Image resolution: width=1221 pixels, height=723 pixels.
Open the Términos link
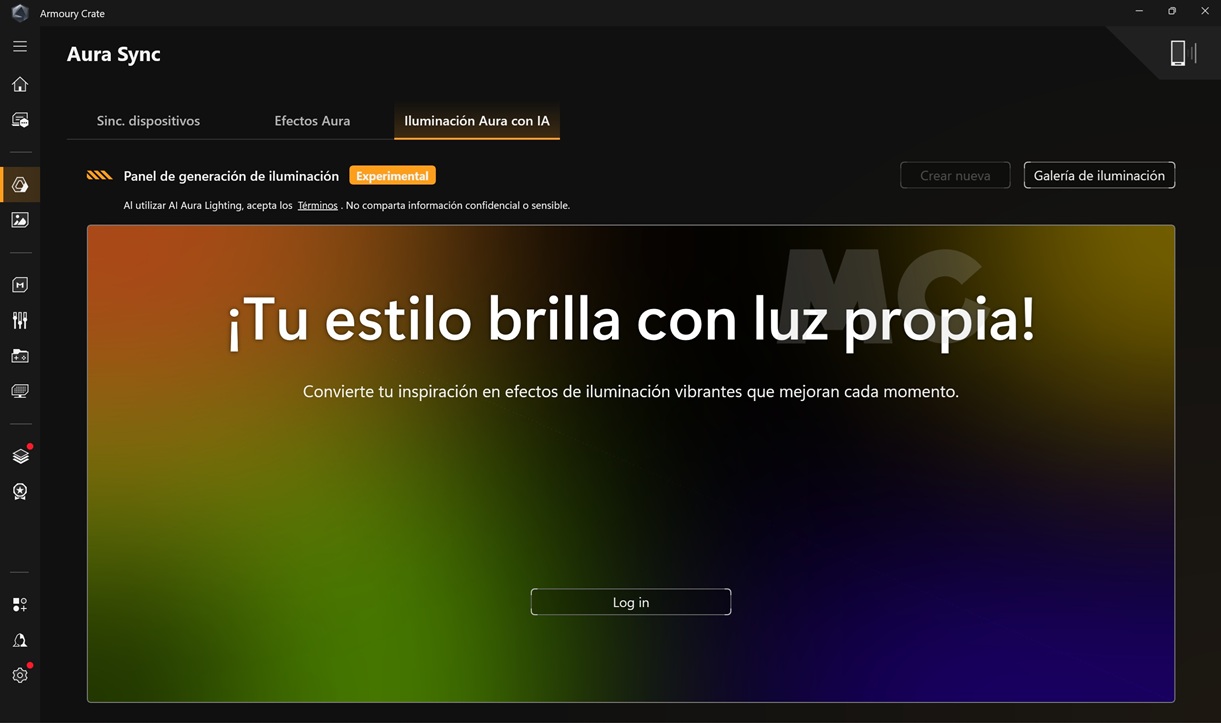(x=317, y=206)
